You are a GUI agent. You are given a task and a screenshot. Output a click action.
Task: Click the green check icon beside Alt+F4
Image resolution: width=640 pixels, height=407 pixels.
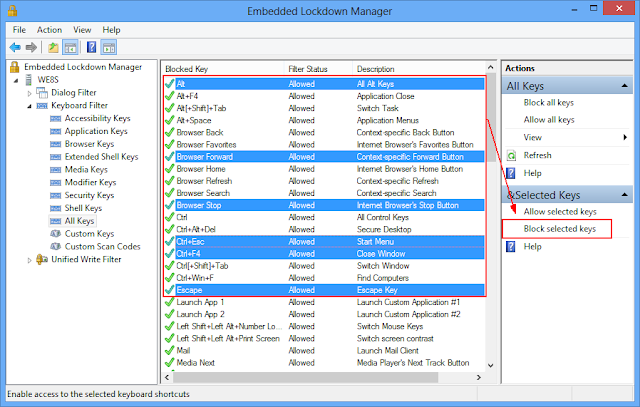click(169, 96)
